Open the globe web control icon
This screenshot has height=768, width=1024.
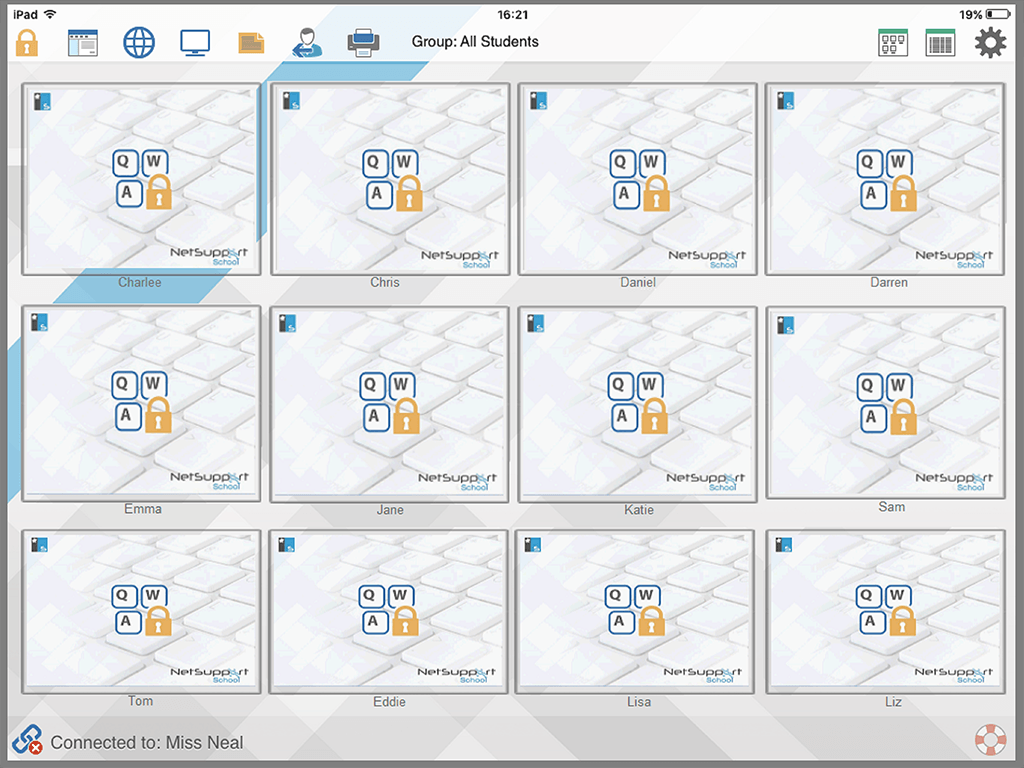pyautogui.click(x=139, y=43)
